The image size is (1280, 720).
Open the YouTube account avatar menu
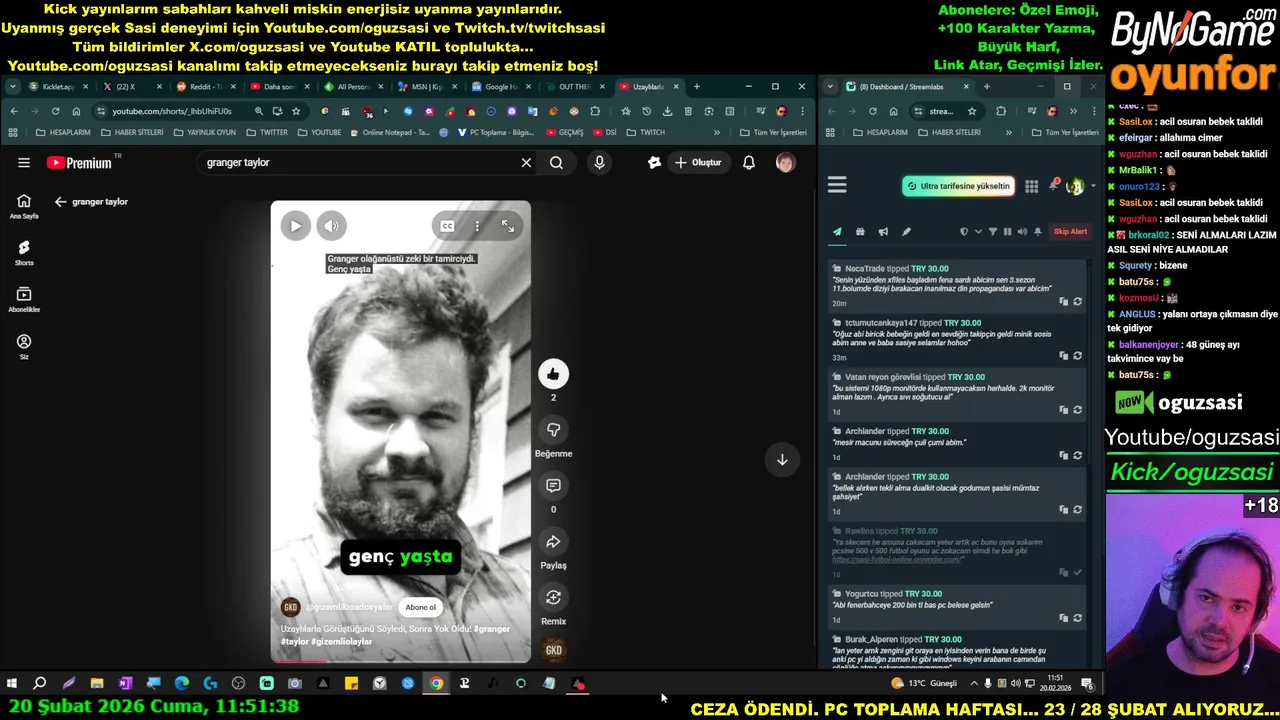(x=786, y=162)
